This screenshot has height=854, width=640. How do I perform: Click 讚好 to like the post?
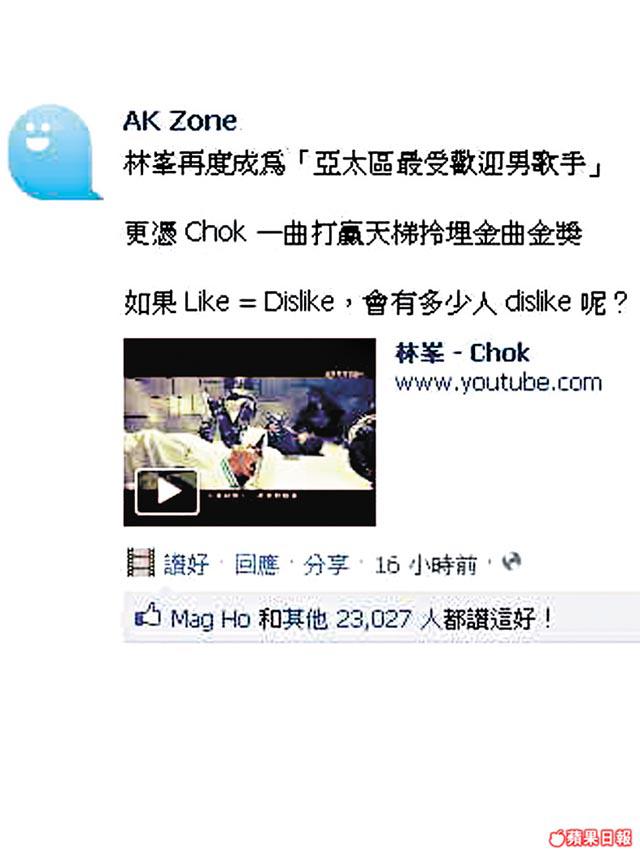pyautogui.click(x=186, y=564)
